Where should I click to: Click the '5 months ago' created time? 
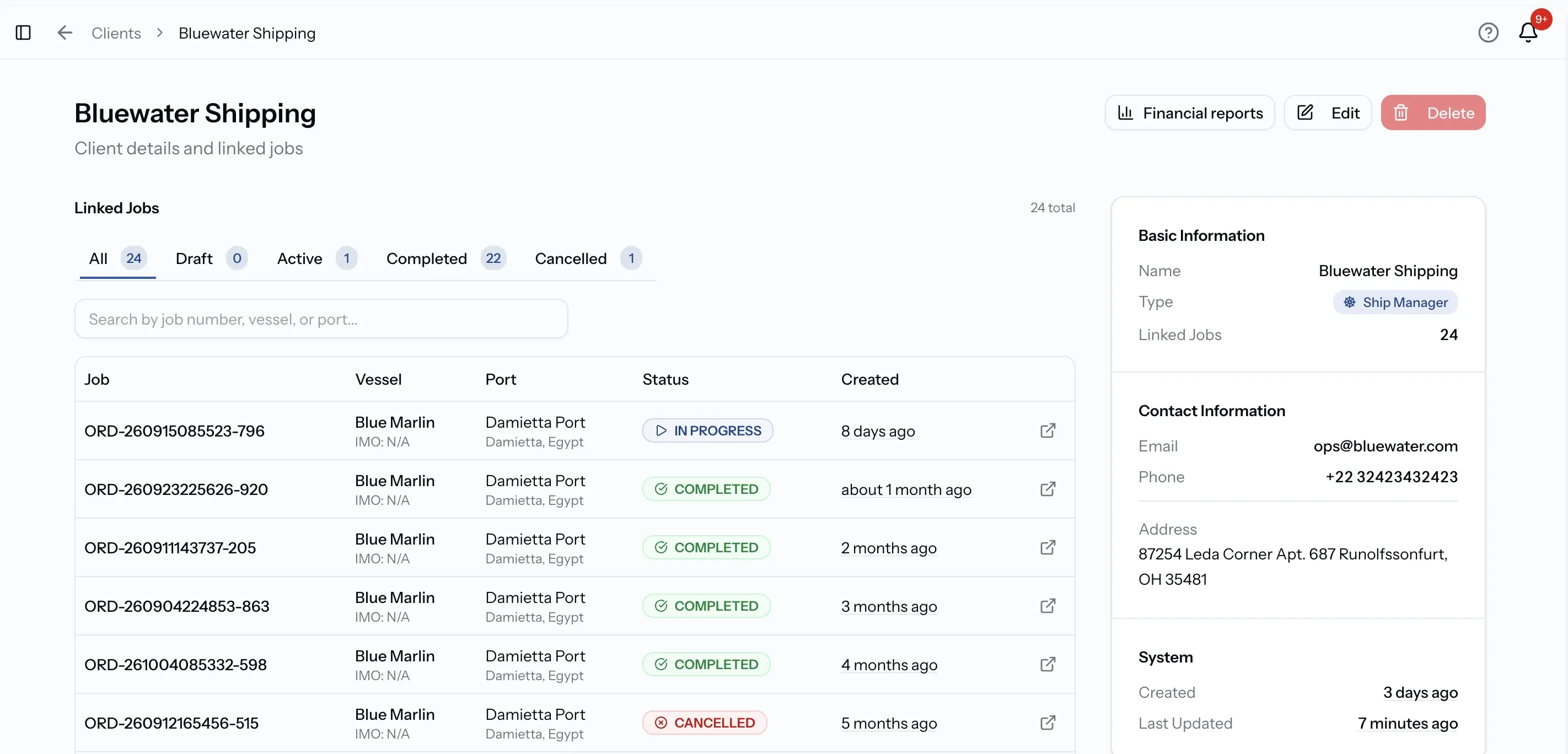coord(889,723)
